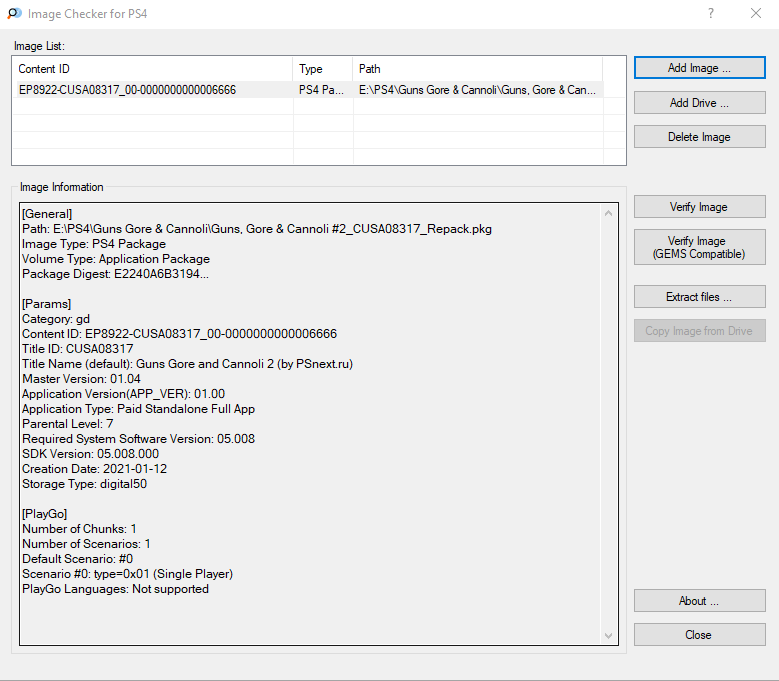Image resolution: width=779 pixels, height=681 pixels.
Task: Click the Path column header
Action: pyautogui.click(x=478, y=69)
